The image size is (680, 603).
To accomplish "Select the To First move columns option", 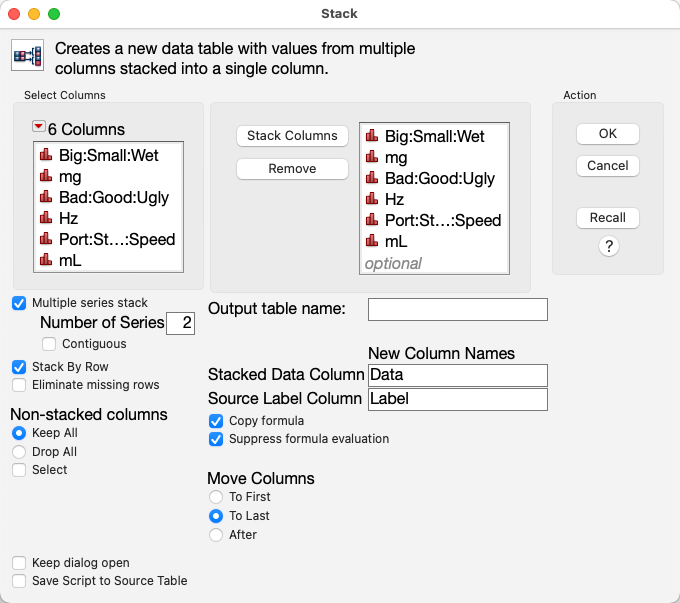I will [216, 497].
